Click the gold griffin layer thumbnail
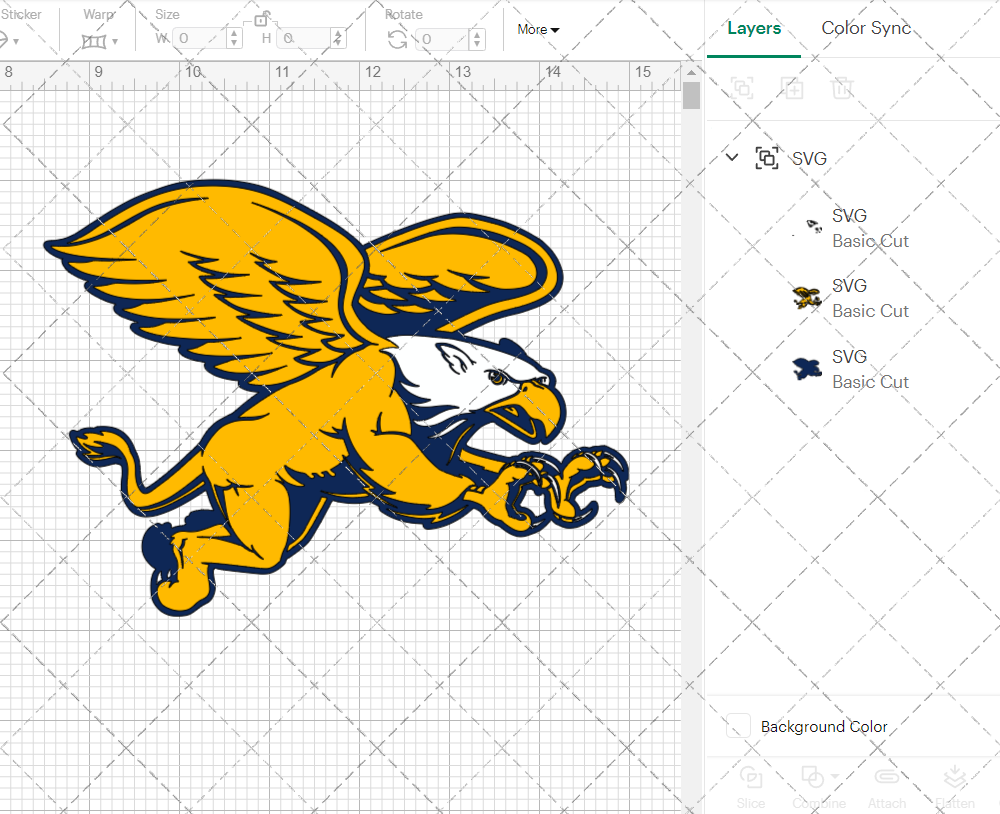Viewport: 1000px width, 814px height. point(807,298)
